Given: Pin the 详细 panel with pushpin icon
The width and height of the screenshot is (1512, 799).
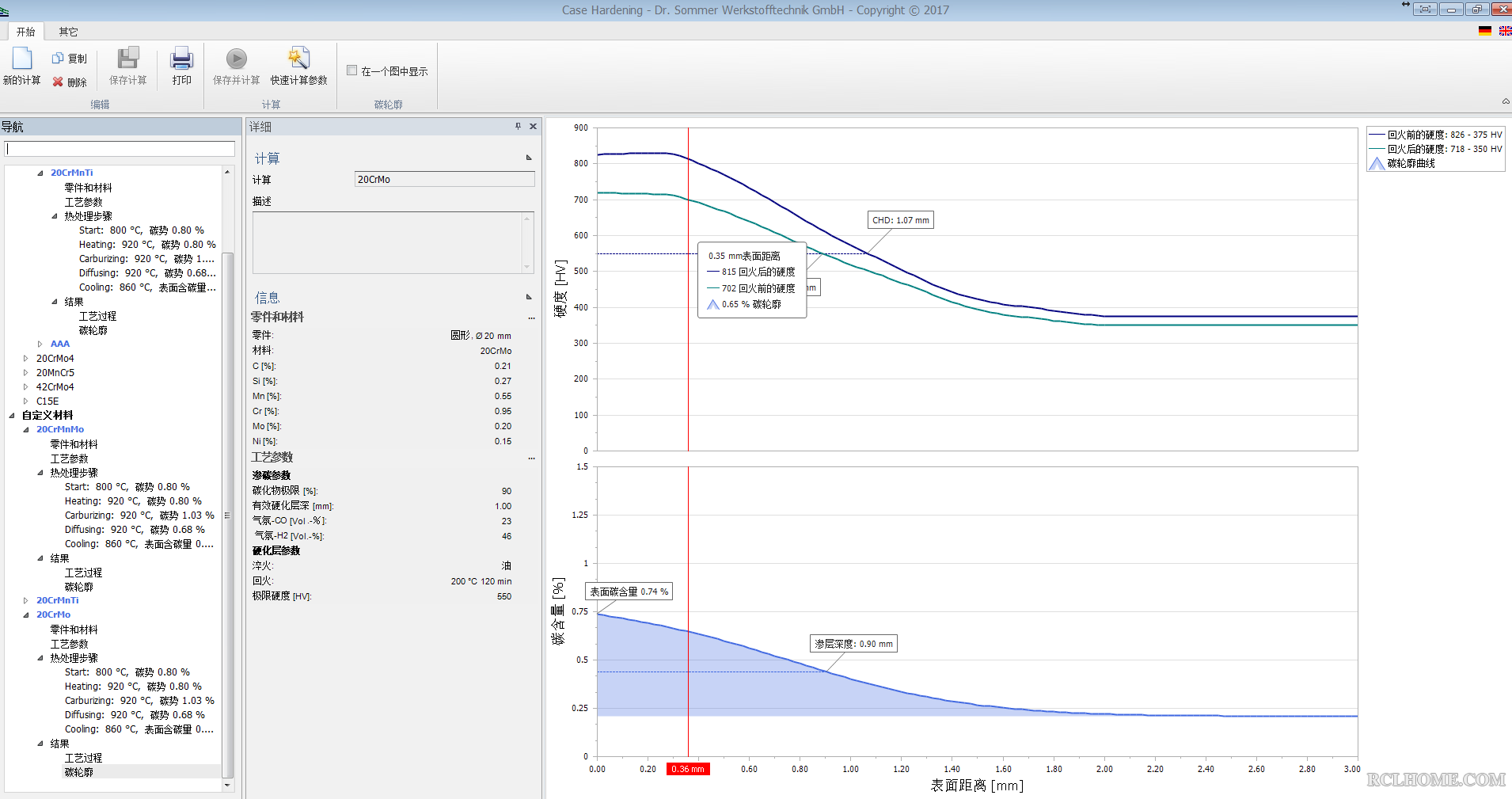Looking at the screenshot, I should click(519, 126).
